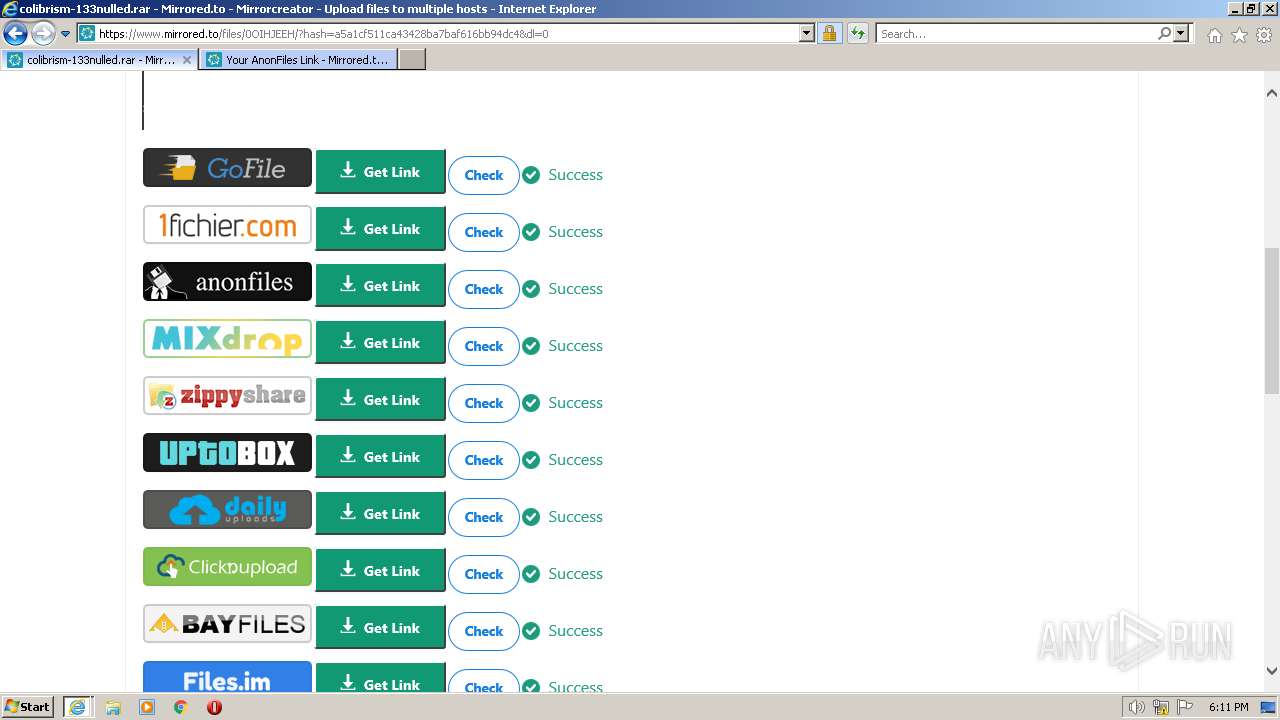Click Internet Explorer taskbar icon
Image resolution: width=1280 pixels, height=720 pixels.
[77, 707]
